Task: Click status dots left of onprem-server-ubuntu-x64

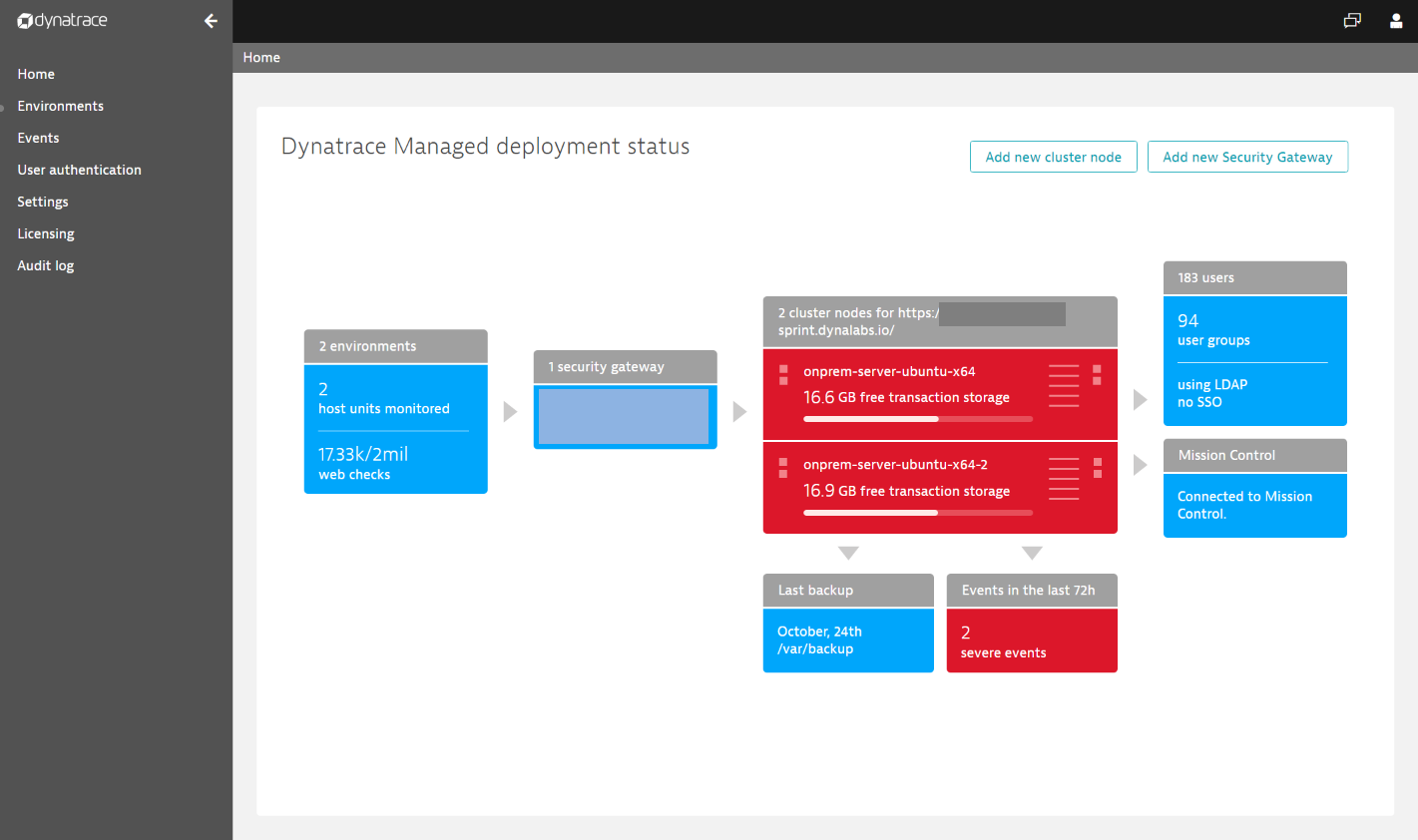Action: (x=783, y=374)
